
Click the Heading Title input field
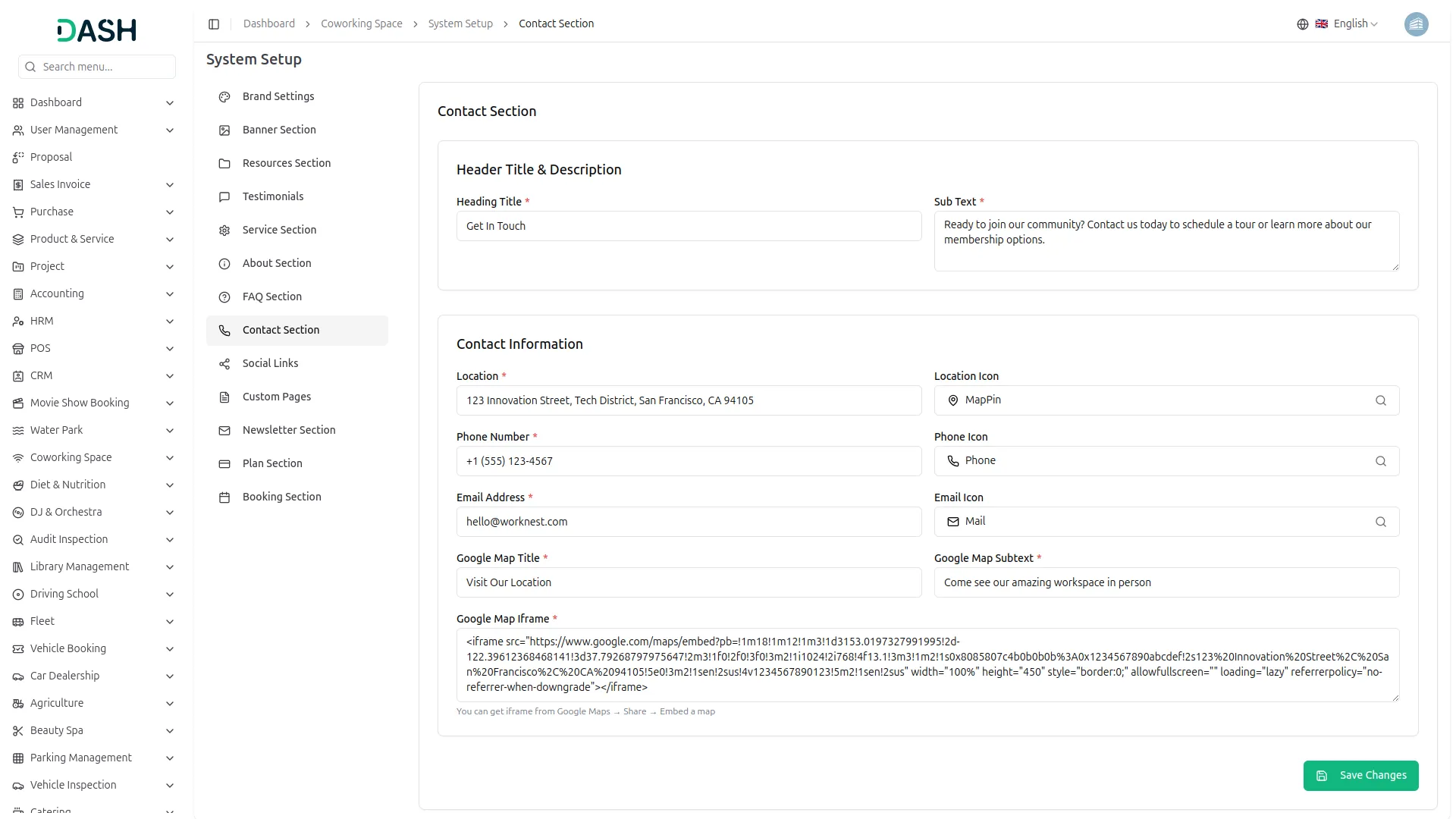[x=689, y=226]
